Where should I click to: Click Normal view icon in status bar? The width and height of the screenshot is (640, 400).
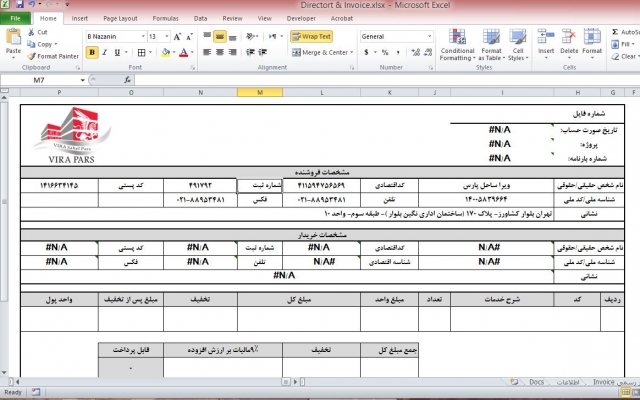point(626,392)
